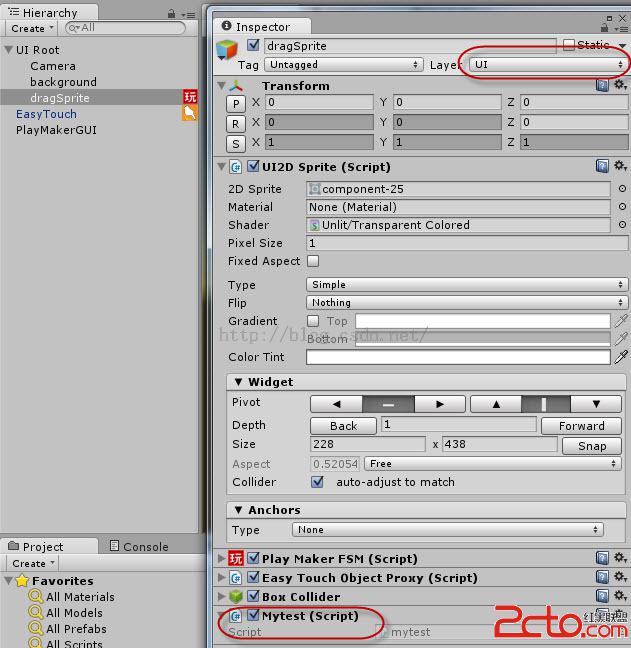Image resolution: width=631 pixels, height=648 pixels.
Task: Click PlayMaker icon next to dragSprite in Hierarchy
Action: click(190, 97)
